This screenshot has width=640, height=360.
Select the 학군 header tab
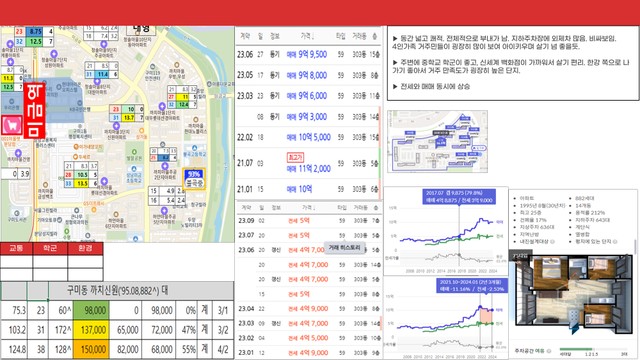(50, 248)
